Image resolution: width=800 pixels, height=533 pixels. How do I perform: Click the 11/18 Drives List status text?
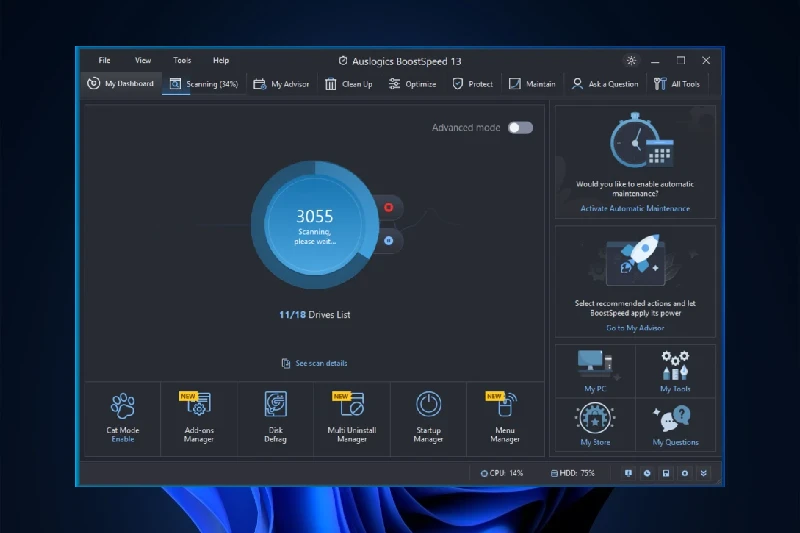[x=314, y=315]
